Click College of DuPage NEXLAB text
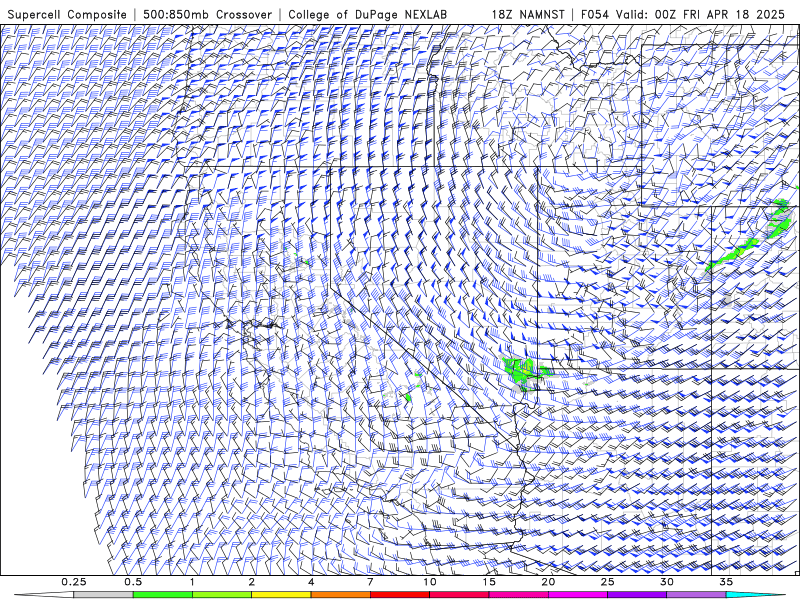 point(367,14)
